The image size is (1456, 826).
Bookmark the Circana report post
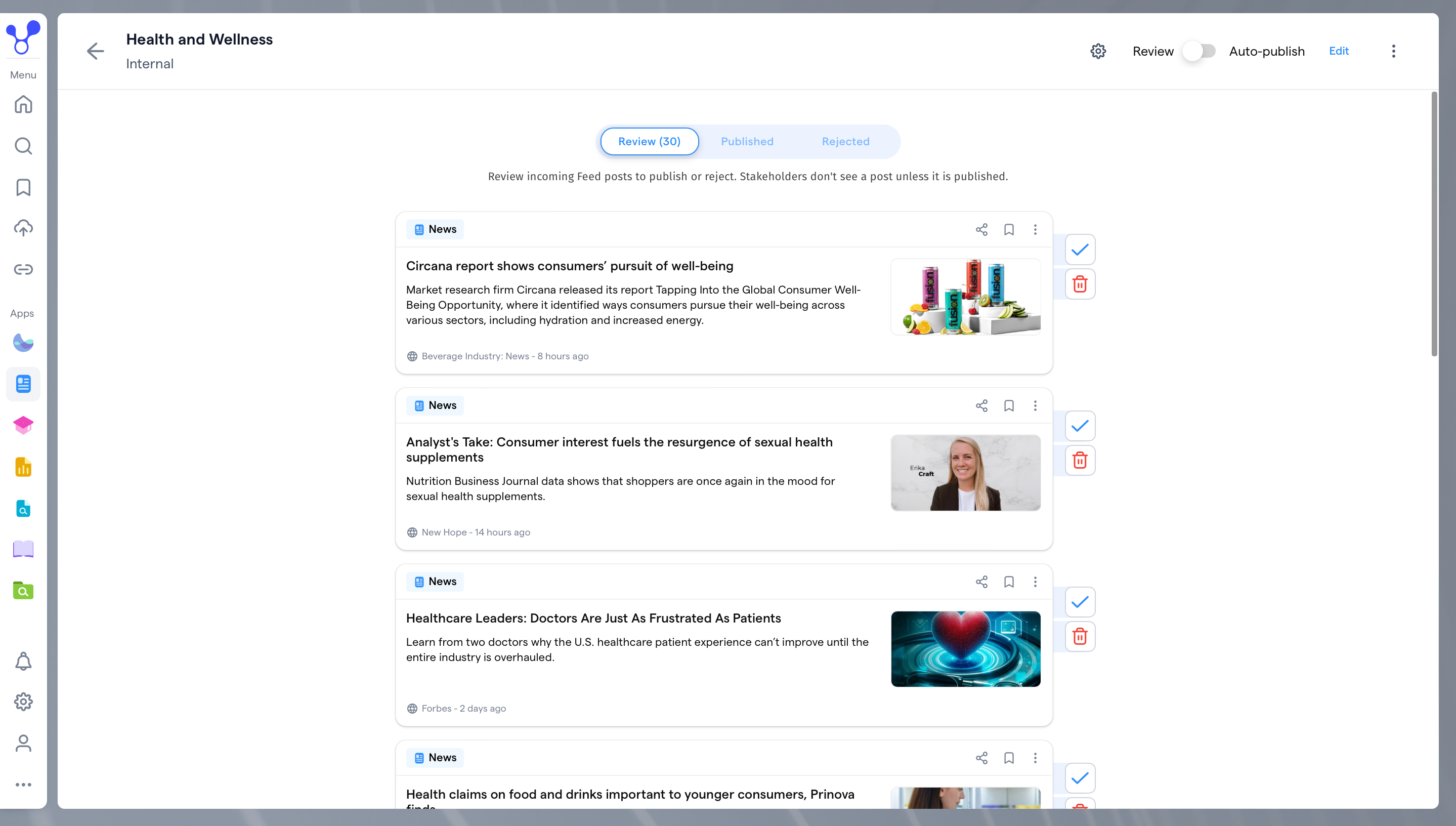[x=1009, y=229]
